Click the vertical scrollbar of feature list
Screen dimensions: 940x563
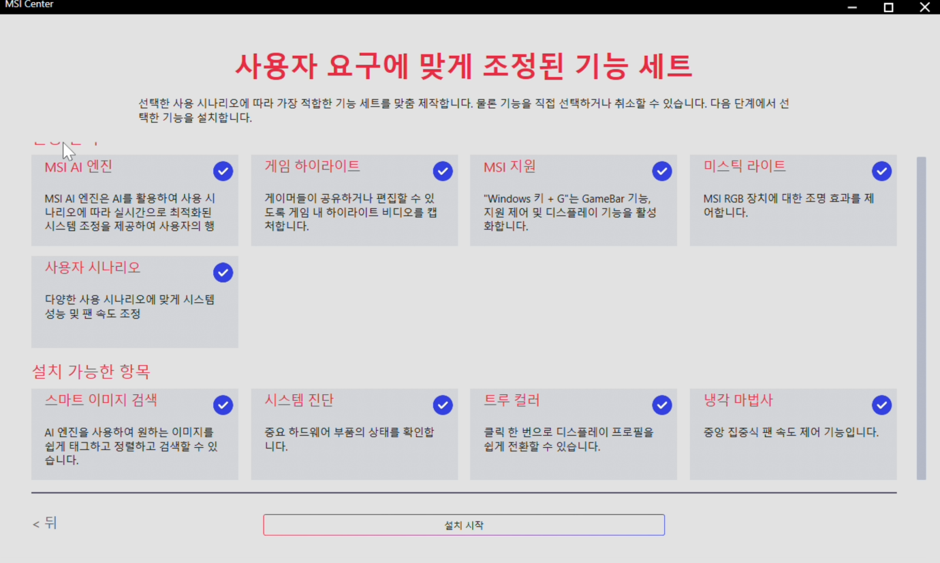point(921,318)
